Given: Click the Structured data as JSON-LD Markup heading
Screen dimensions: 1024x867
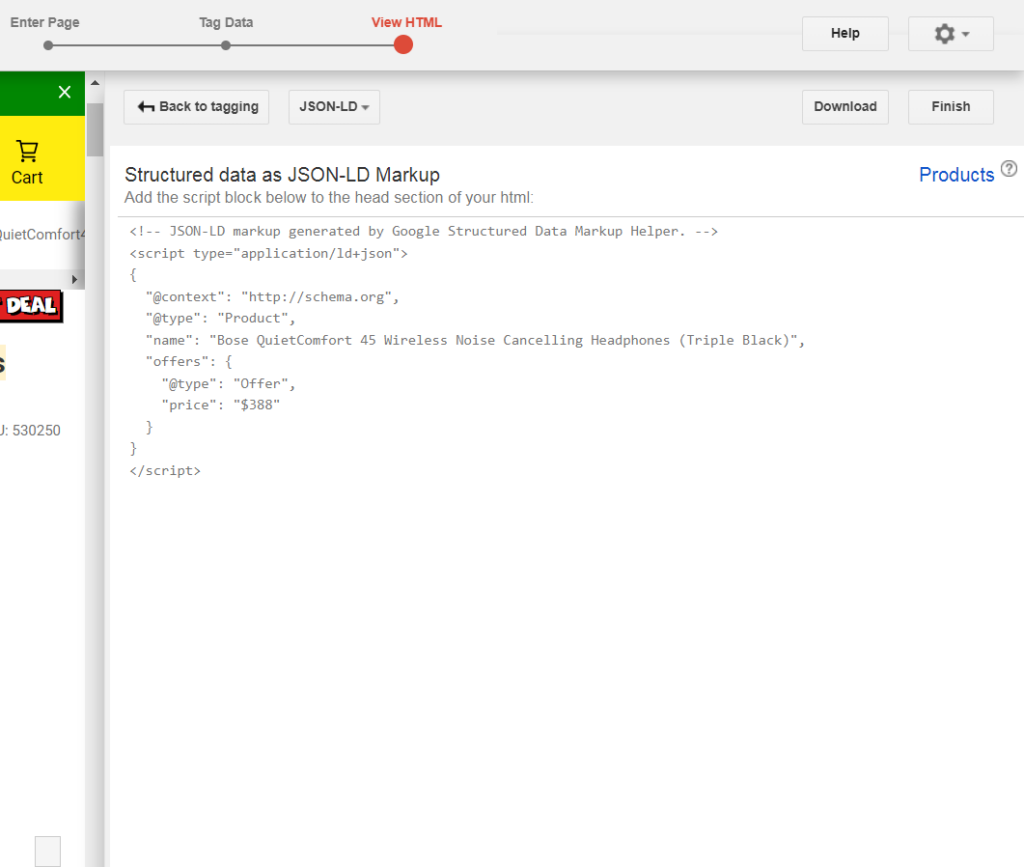Looking at the screenshot, I should (x=282, y=175).
